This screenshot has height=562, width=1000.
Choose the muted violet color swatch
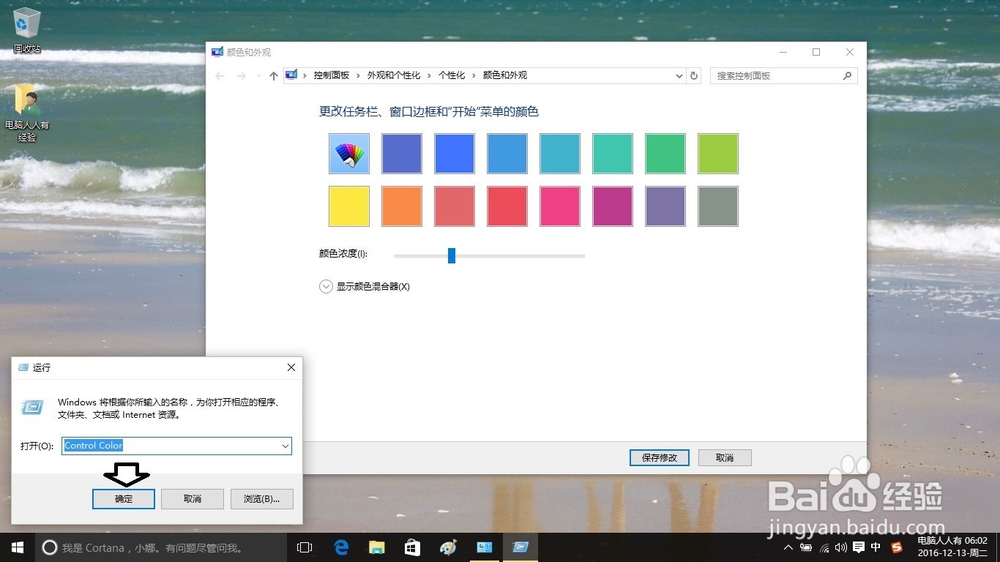[665, 206]
